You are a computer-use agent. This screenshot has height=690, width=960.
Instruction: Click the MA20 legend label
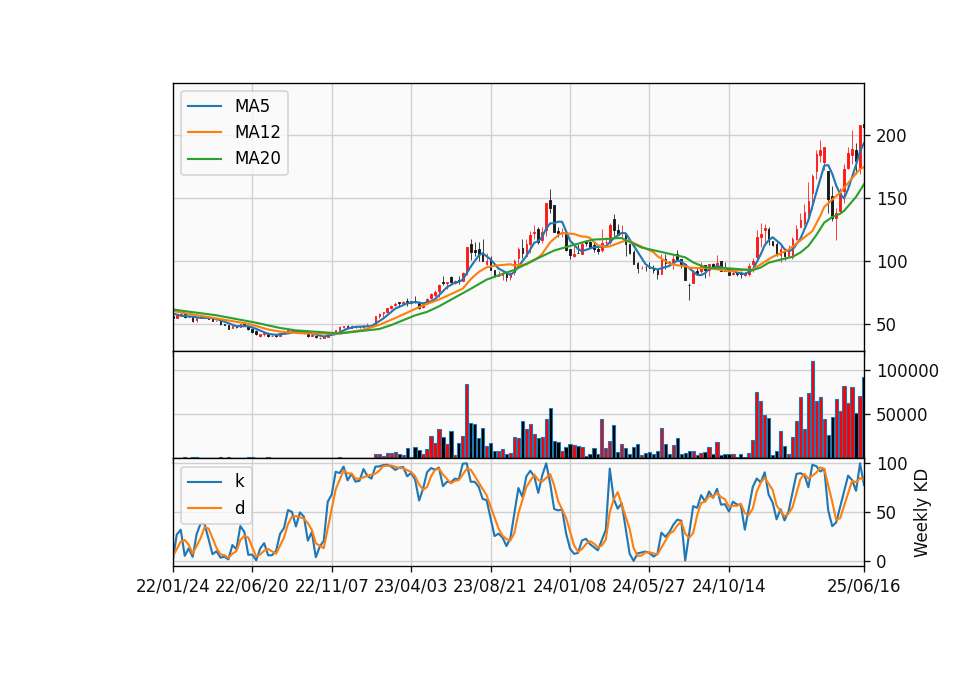(x=257, y=158)
